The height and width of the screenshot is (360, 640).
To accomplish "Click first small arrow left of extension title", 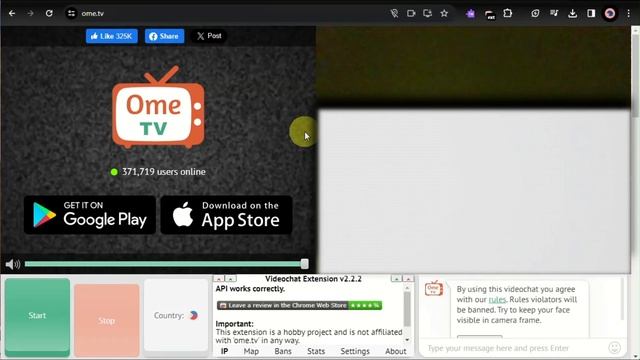I will tap(219, 279).
